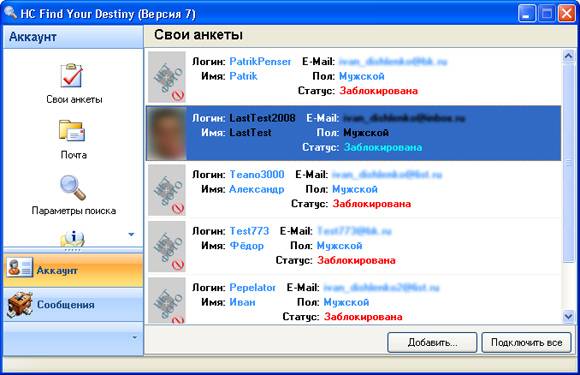580x375 pixels.
Task: Click the name Фёдор
Action: pyautogui.click(x=246, y=246)
